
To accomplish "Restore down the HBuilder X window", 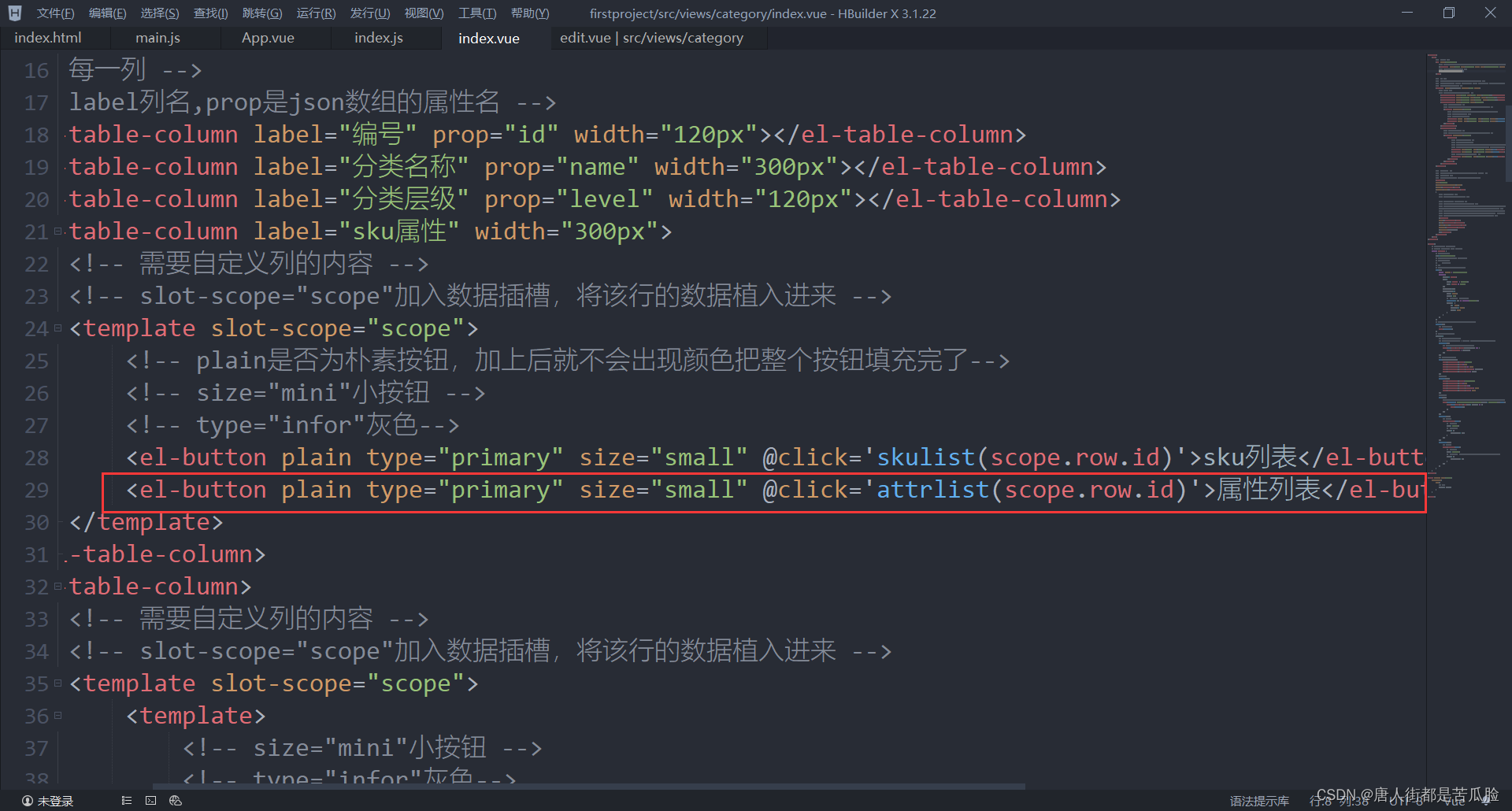I will click(x=1449, y=13).
